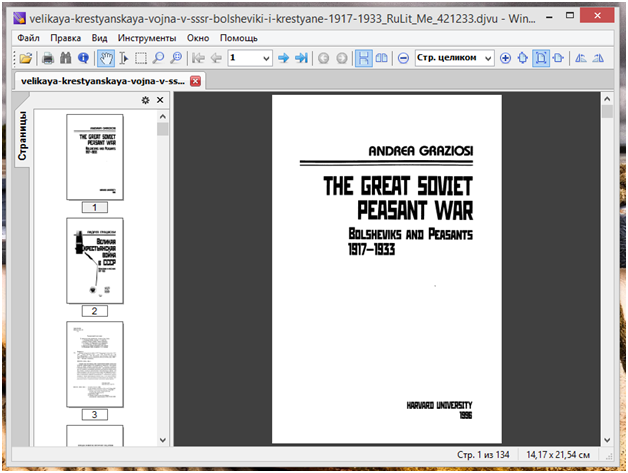Screen dimensions: 628x473
Task: Select the rectangular region selection tool
Action: click(x=141, y=58)
